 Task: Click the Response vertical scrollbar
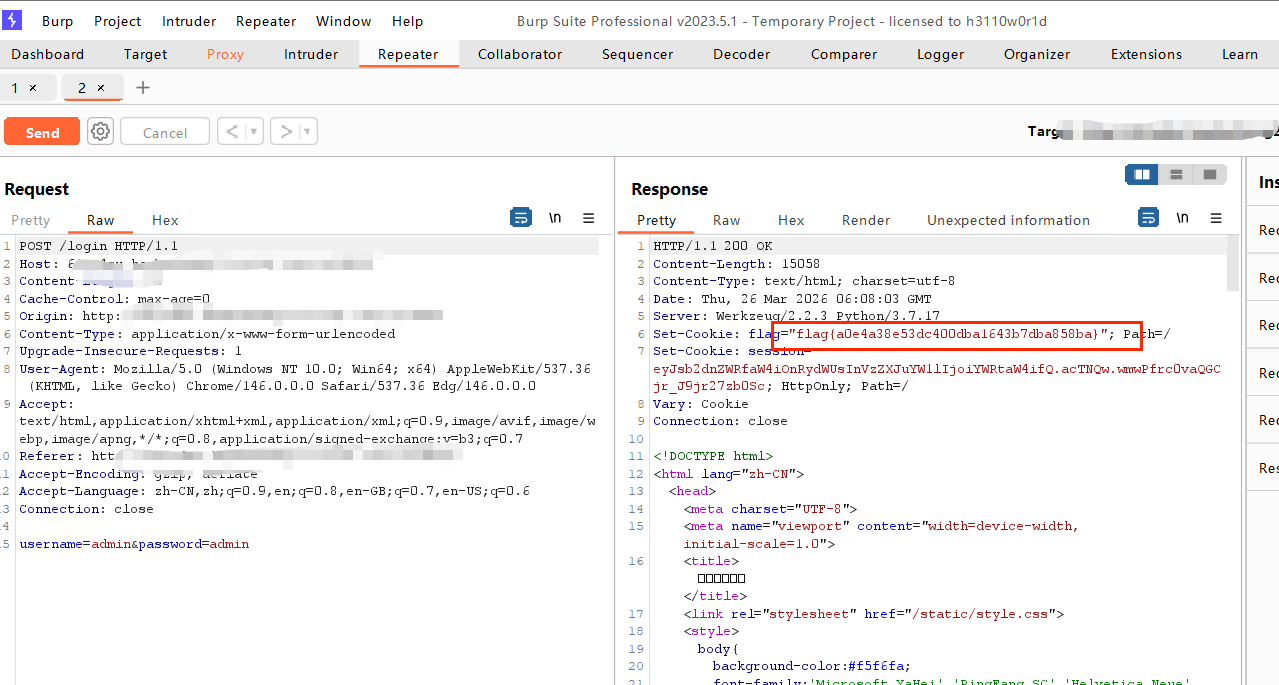click(1233, 264)
